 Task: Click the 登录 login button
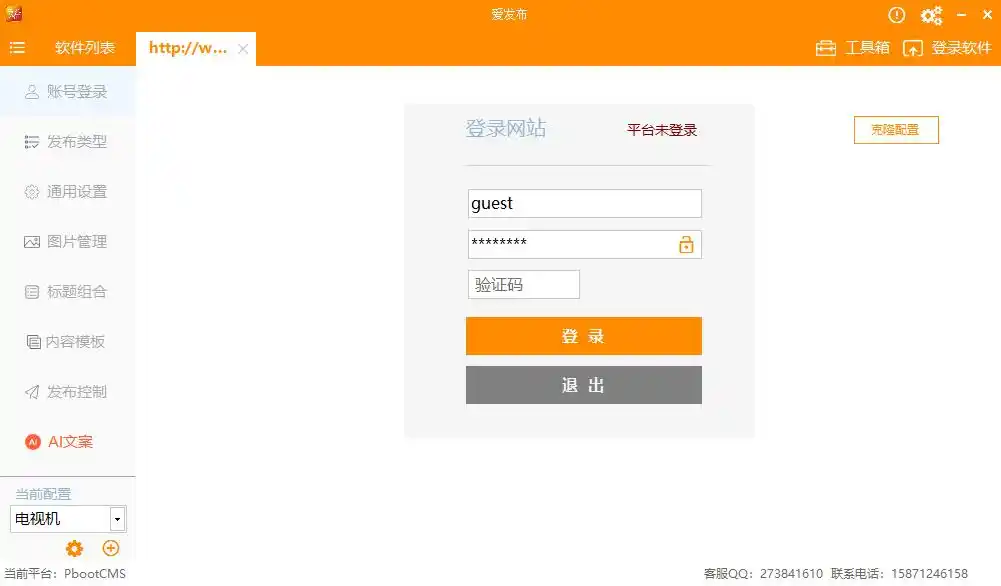[x=583, y=336]
